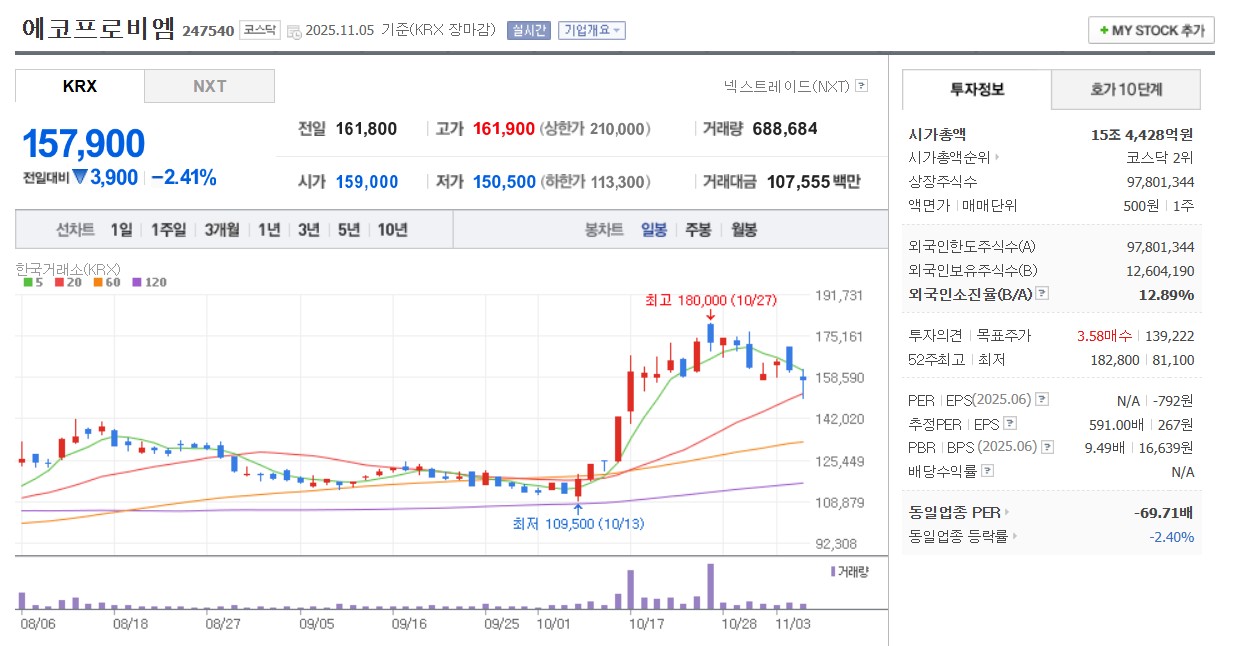Switch to the 호가 10단계 tab

1125,90
